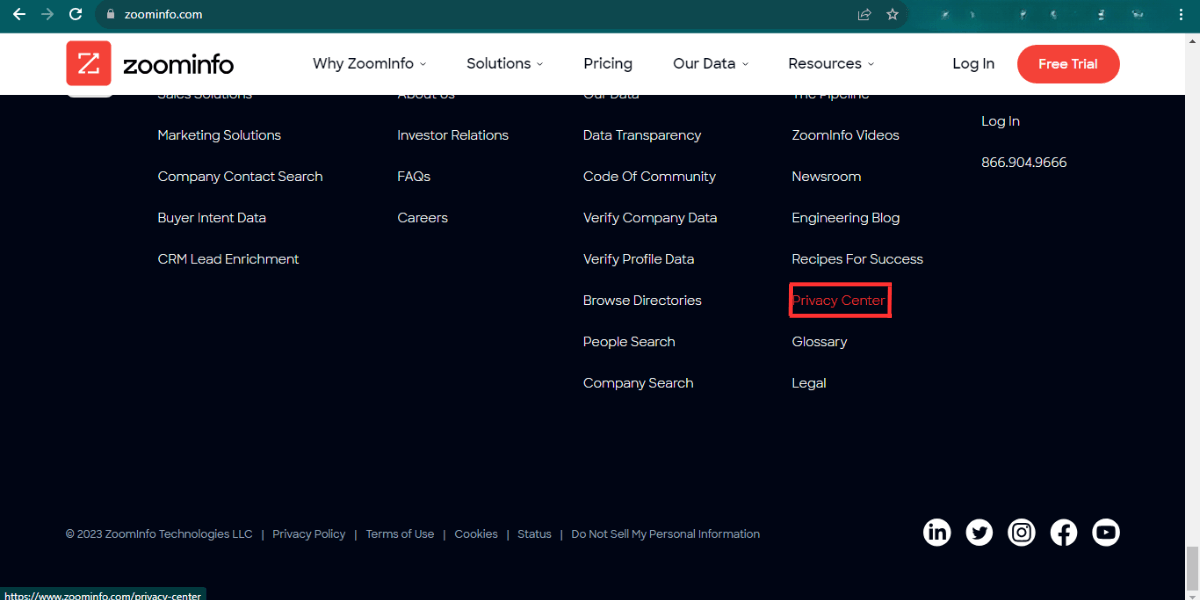Image resolution: width=1200 pixels, height=600 pixels.
Task: Open the Privacy Policy footer link
Action: [x=308, y=534]
